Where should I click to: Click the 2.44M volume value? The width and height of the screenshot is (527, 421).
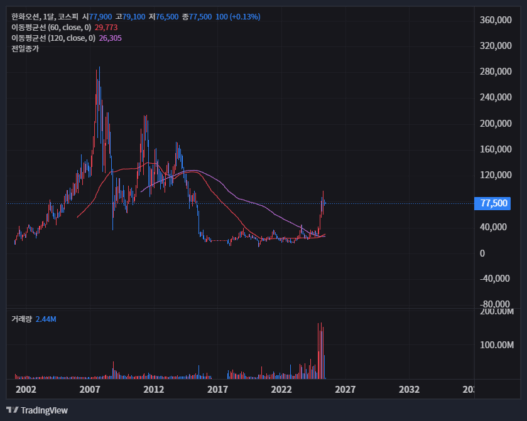pos(46,319)
